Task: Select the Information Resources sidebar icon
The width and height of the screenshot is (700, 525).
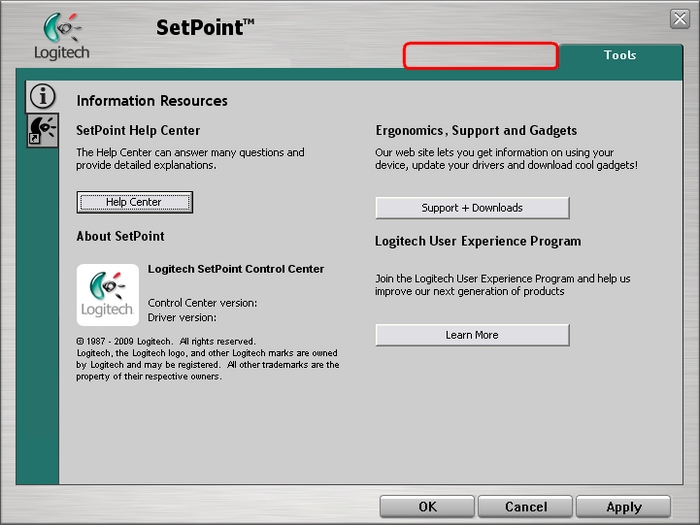Action: (x=42, y=96)
